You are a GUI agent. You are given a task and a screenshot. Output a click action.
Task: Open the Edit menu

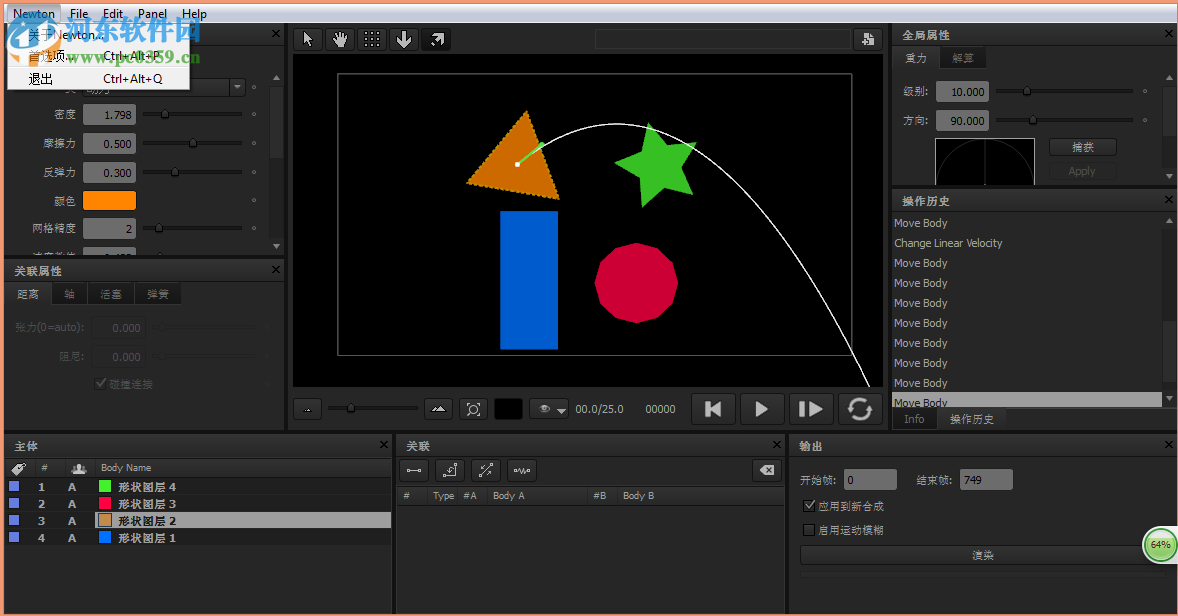pos(112,13)
